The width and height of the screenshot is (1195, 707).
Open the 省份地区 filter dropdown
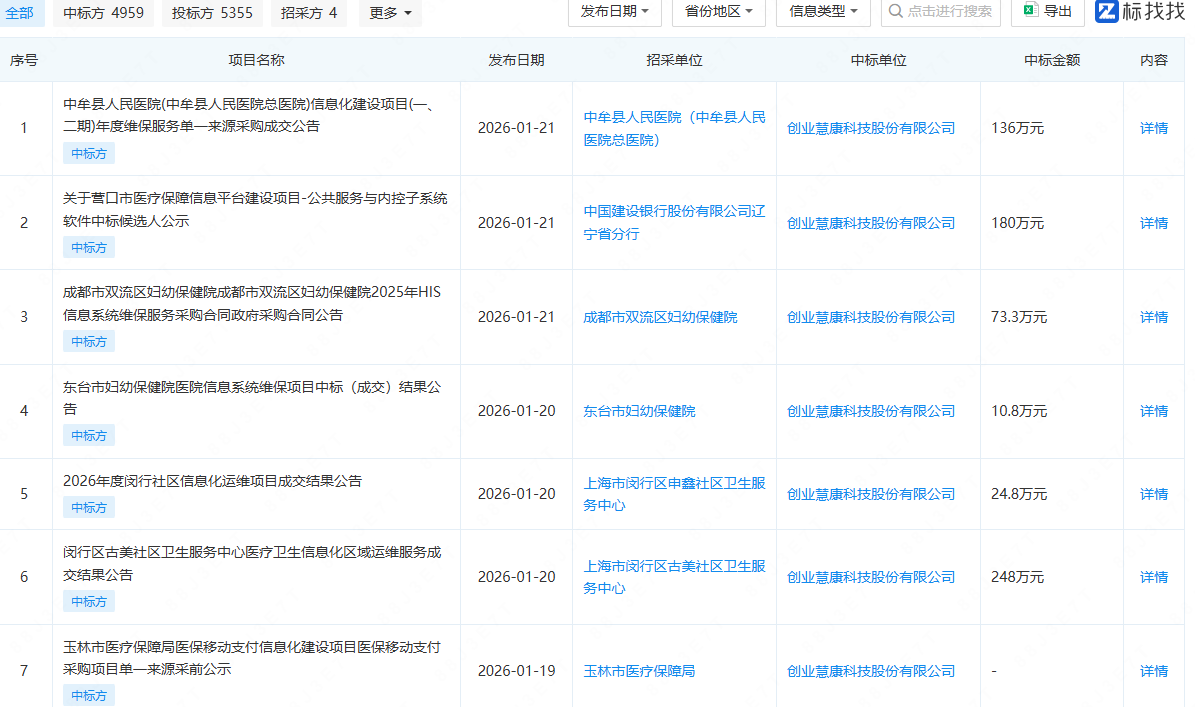[x=718, y=11]
